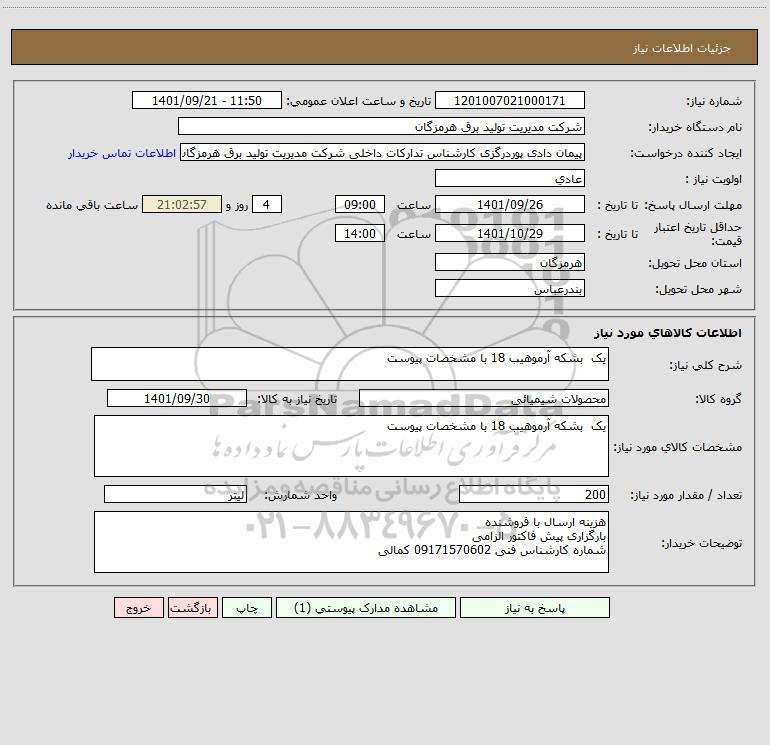
Task: Click quantity field showing 200
Action: click(x=534, y=495)
